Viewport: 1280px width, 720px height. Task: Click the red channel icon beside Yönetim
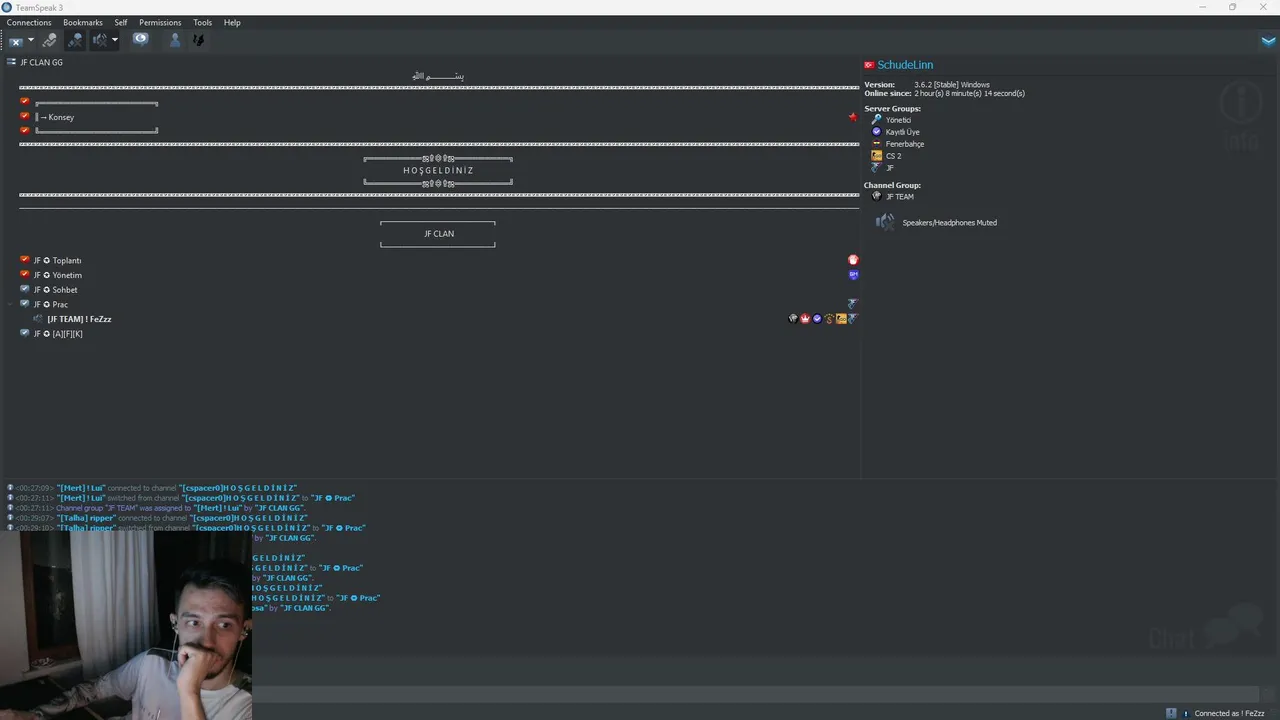click(25, 275)
